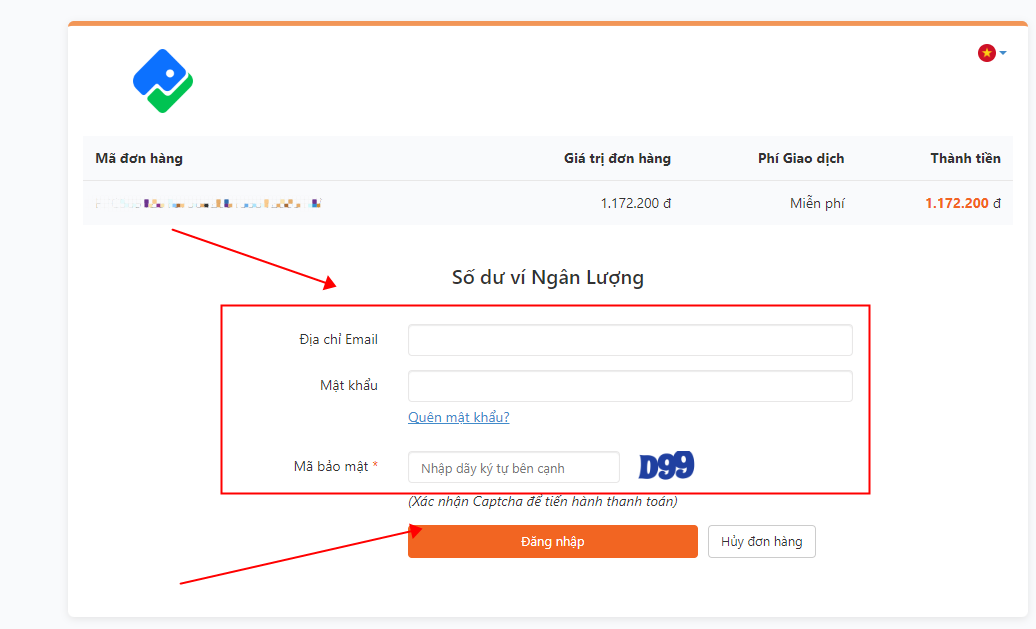
Task: Click the blurred order code cell
Action: [x=208, y=204]
